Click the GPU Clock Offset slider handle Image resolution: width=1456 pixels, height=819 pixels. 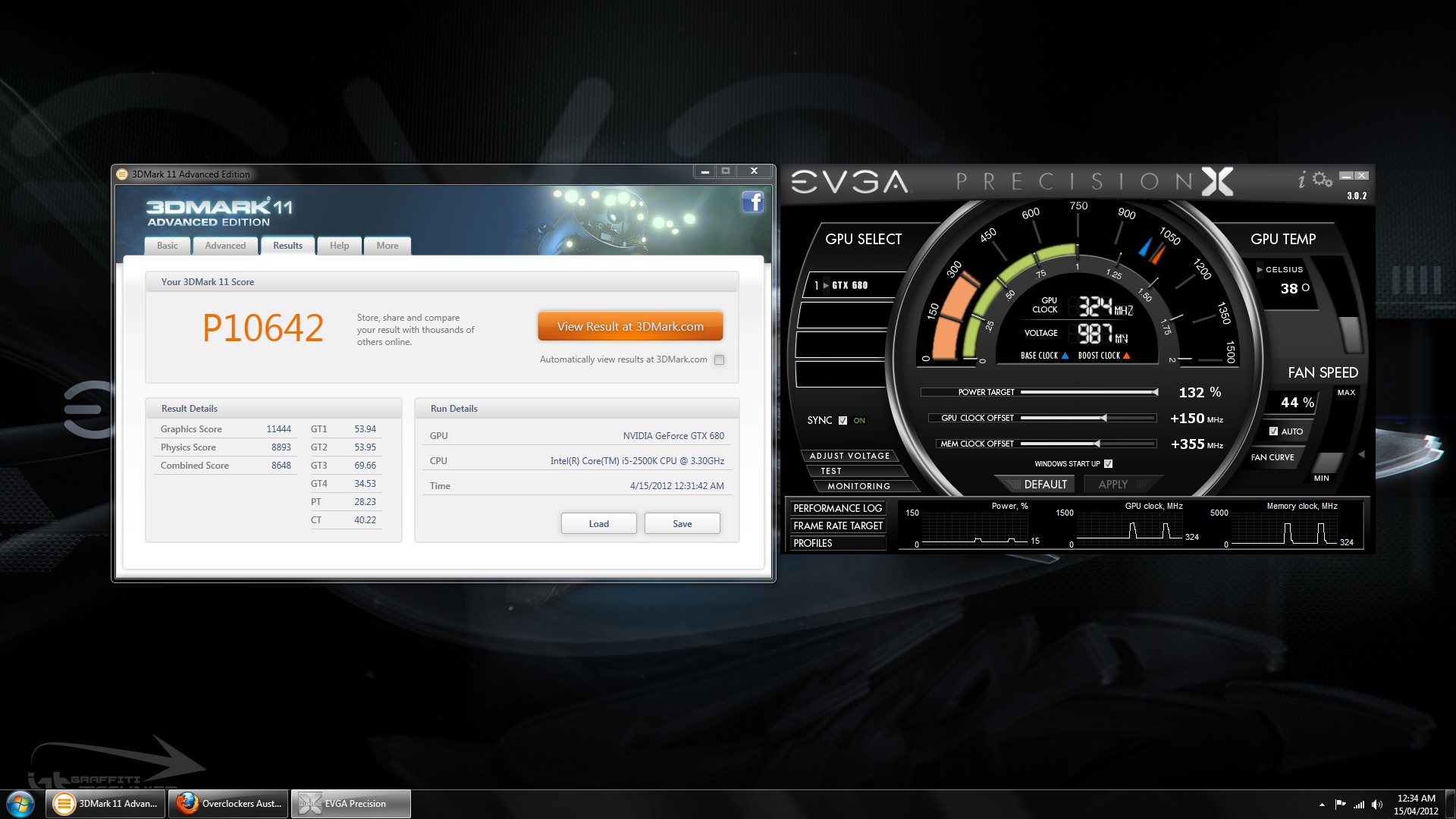[1104, 418]
